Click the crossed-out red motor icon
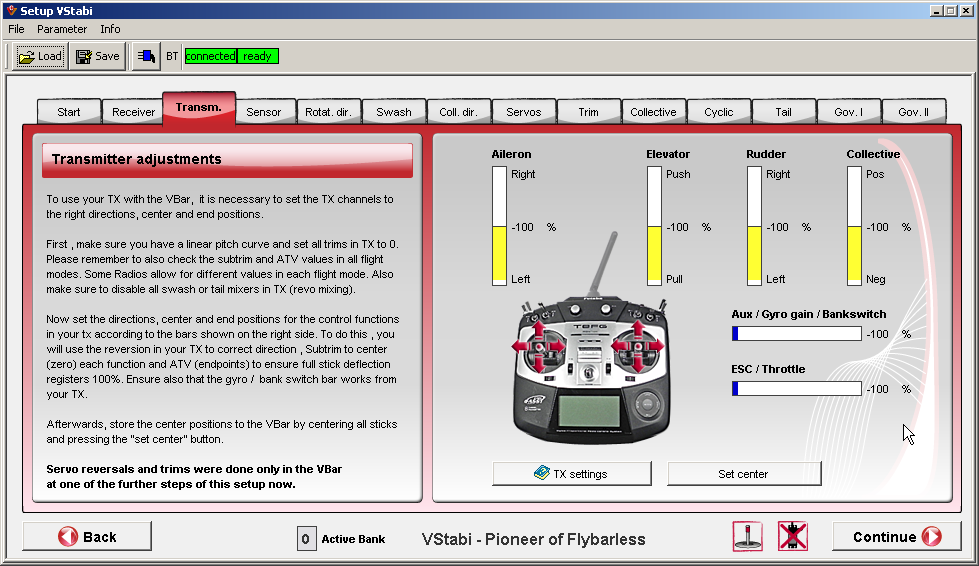 pos(792,537)
